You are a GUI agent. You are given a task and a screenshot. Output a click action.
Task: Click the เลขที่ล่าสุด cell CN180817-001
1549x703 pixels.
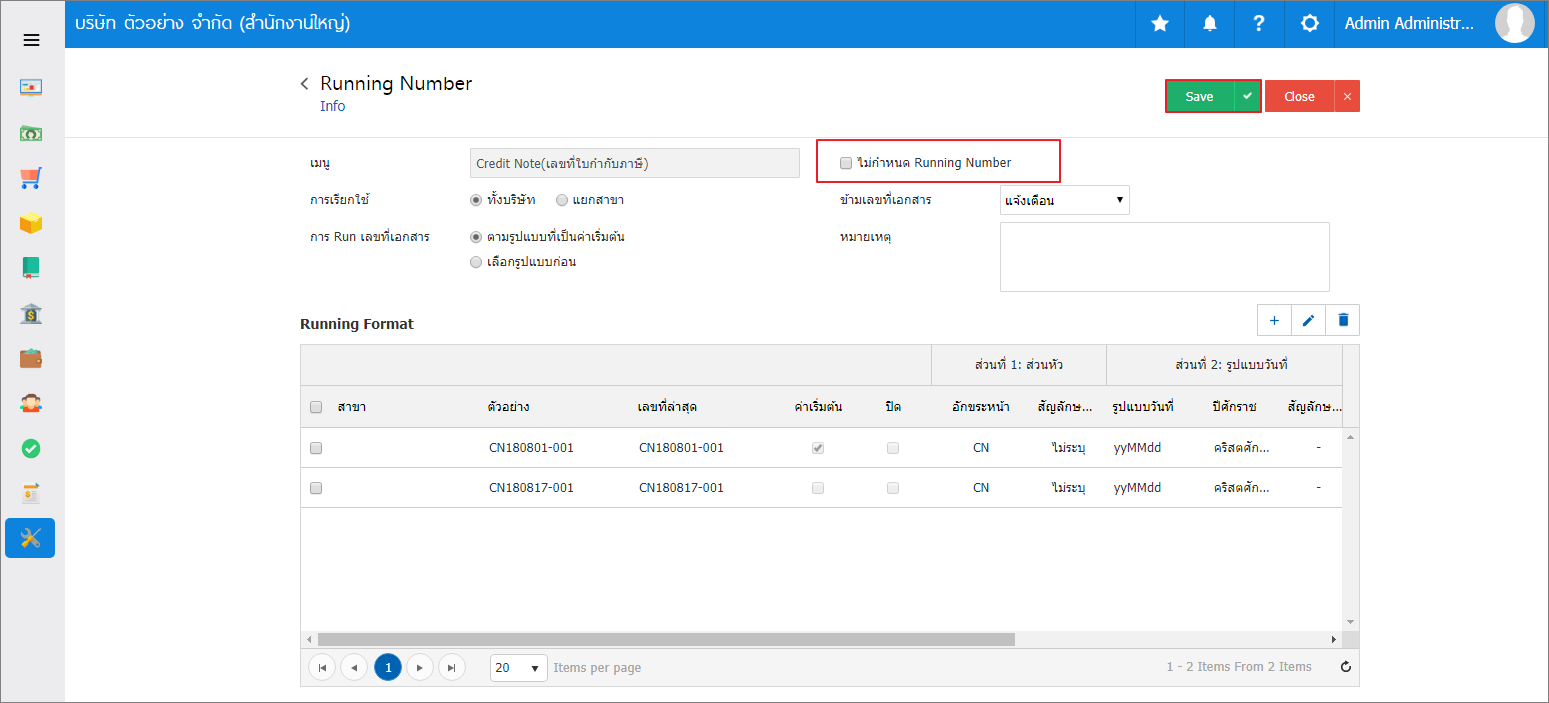click(x=681, y=488)
